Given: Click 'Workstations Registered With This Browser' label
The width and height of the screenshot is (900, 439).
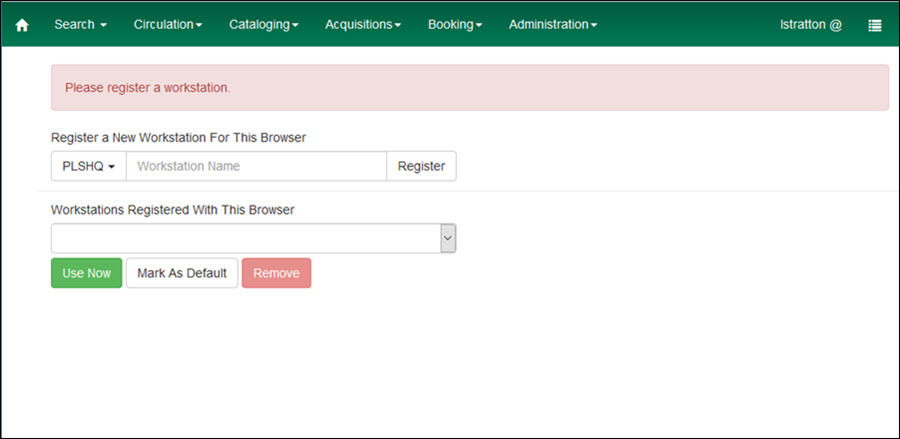Looking at the screenshot, I should pos(173,210).
